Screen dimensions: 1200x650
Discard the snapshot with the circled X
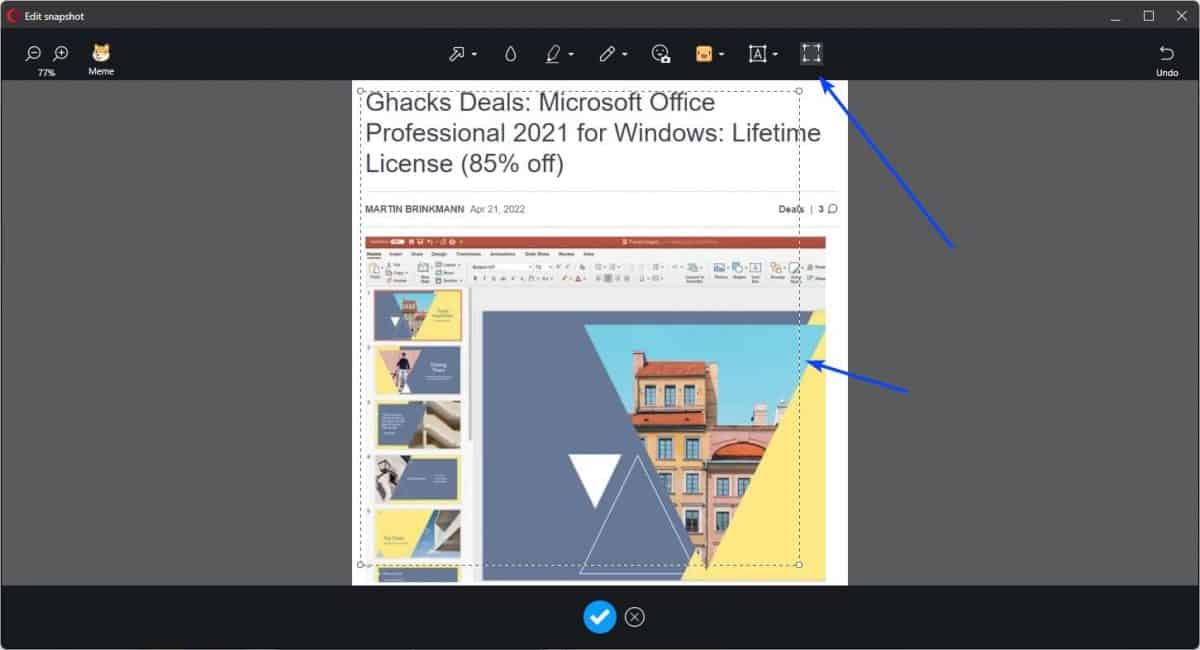click(x=635, y=617)
